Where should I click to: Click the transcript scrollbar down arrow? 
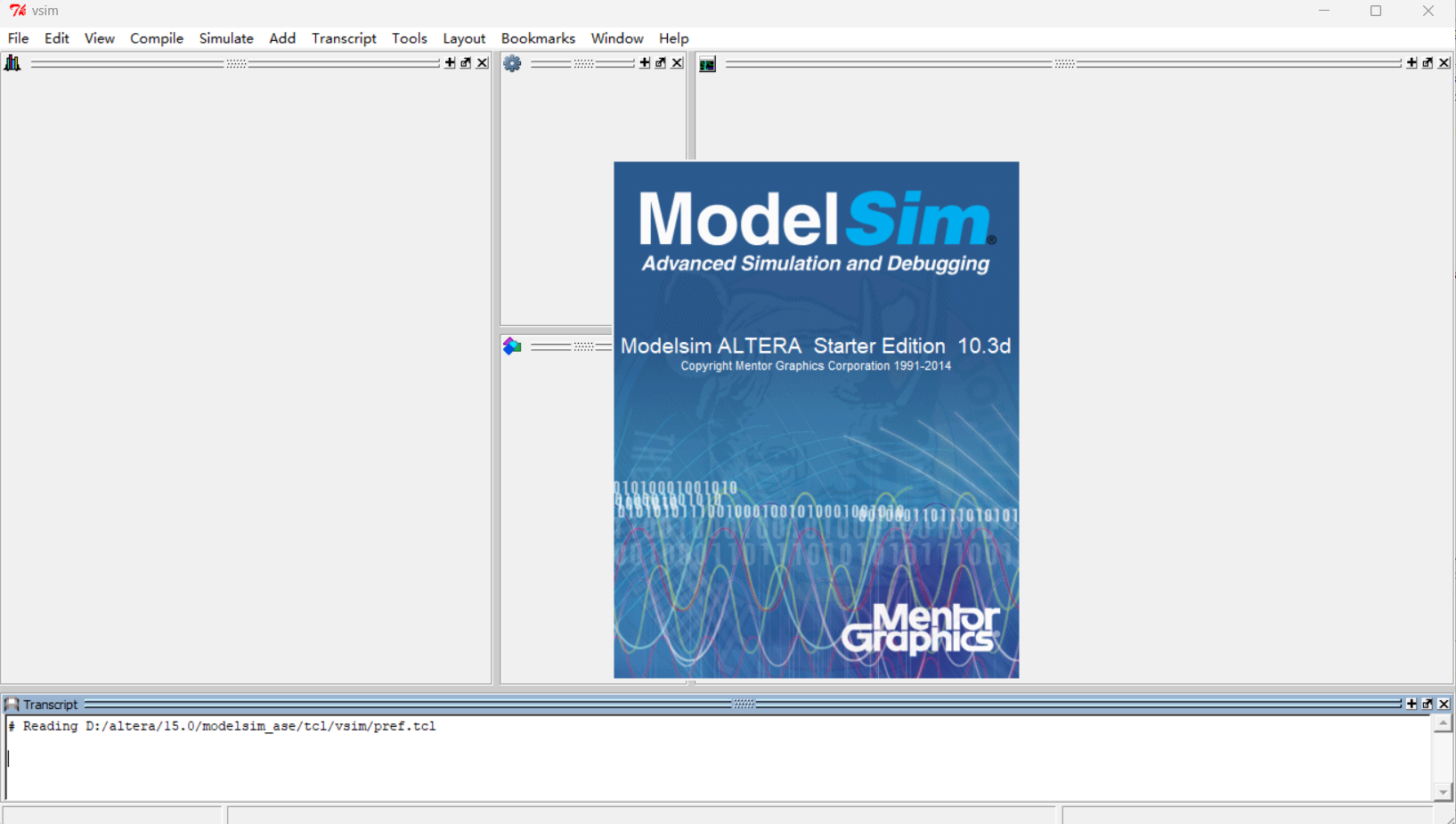(1443, 792)
